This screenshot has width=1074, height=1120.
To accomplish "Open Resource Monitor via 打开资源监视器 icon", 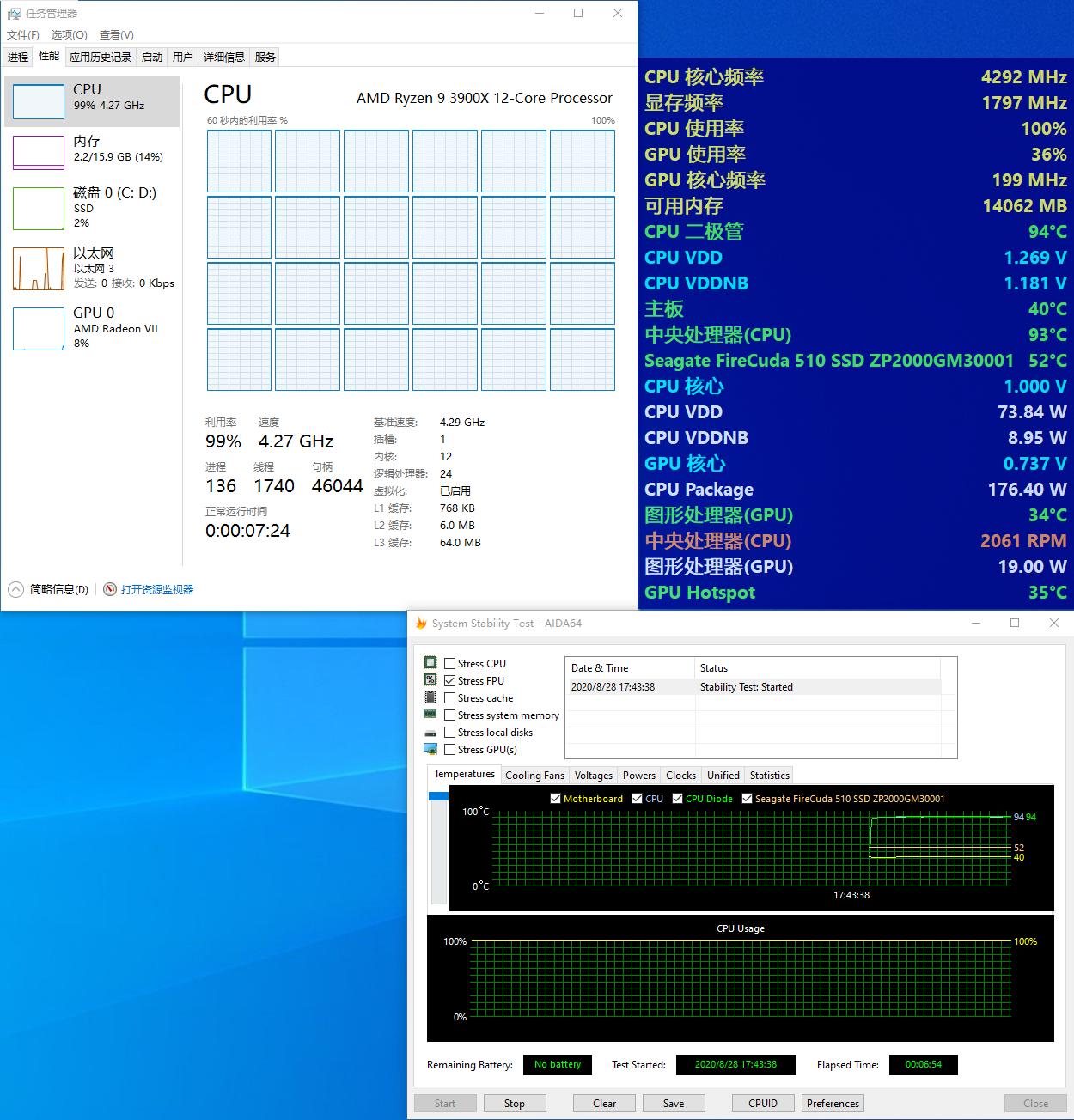I will coord(110,589).
